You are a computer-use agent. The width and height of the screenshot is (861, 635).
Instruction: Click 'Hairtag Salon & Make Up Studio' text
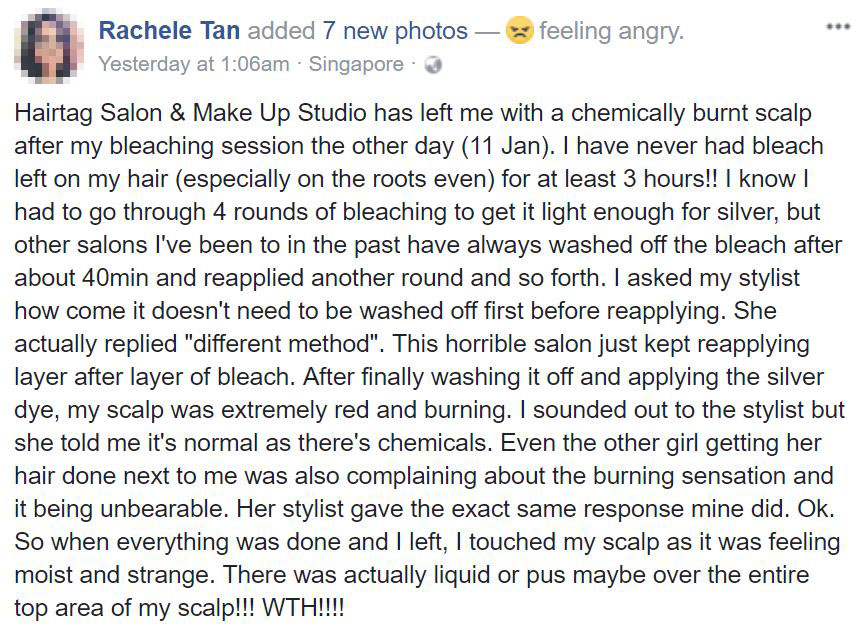coord(172,113)
